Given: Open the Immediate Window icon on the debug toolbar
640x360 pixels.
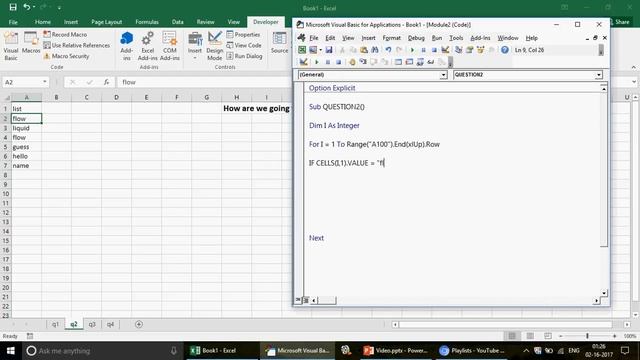Looking at the screenshot, I should [409, 62].
